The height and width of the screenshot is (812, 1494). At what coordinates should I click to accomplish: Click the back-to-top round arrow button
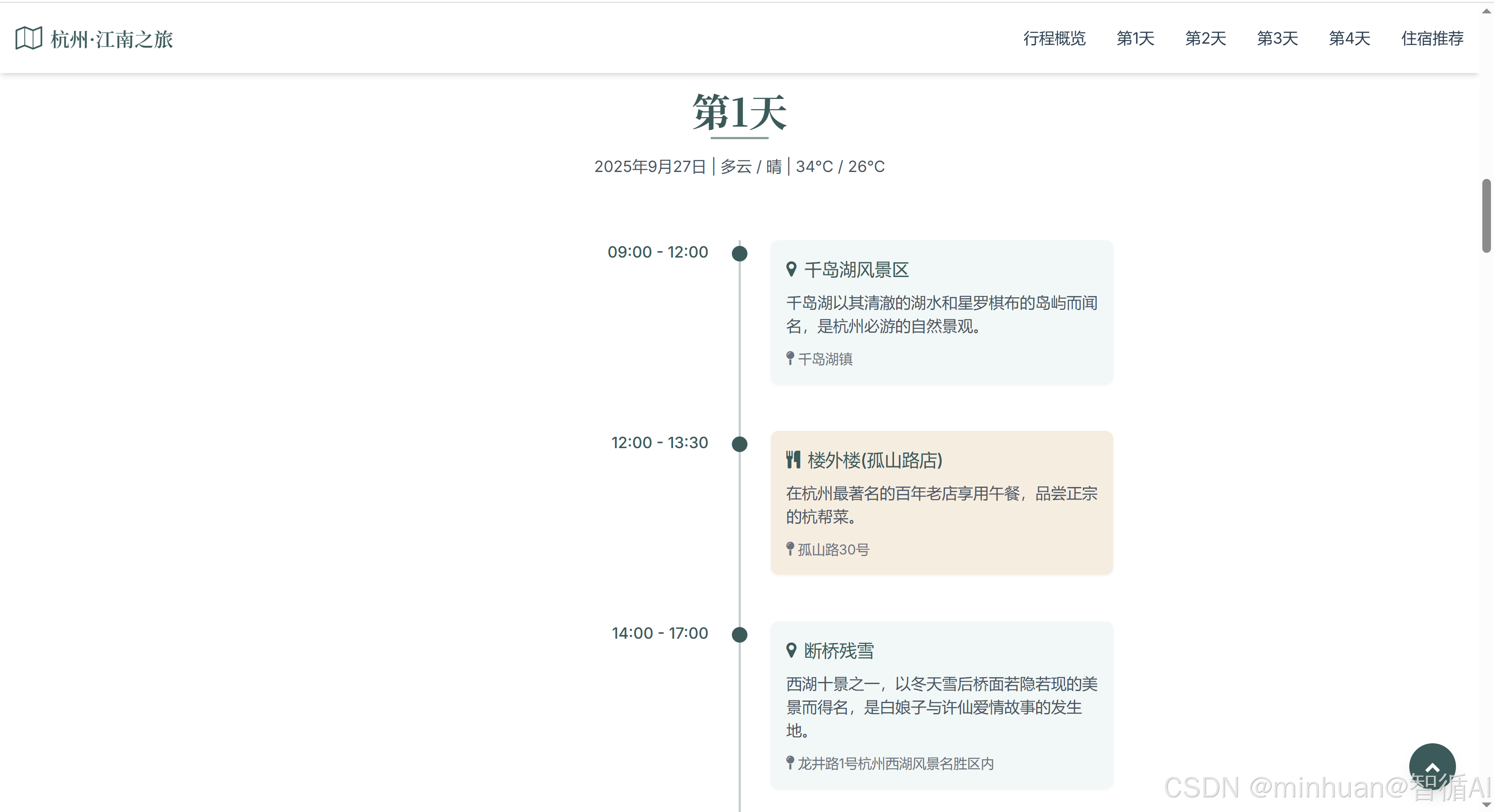[1432, 766]
